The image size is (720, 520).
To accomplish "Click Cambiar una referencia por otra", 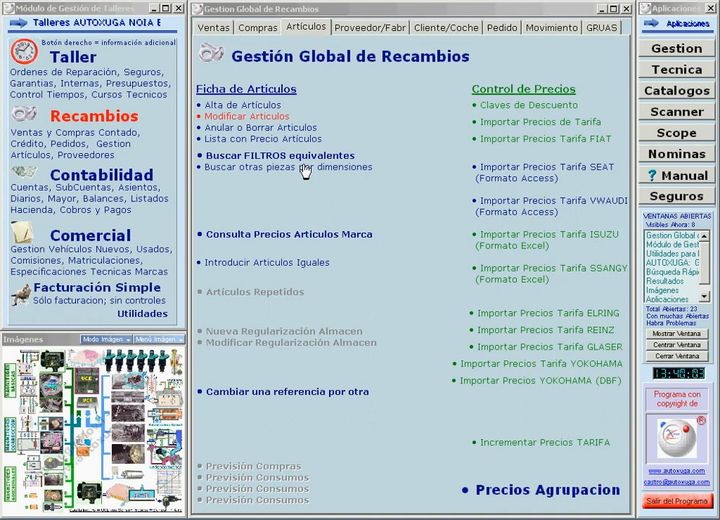I will click(x=287, y=392).
